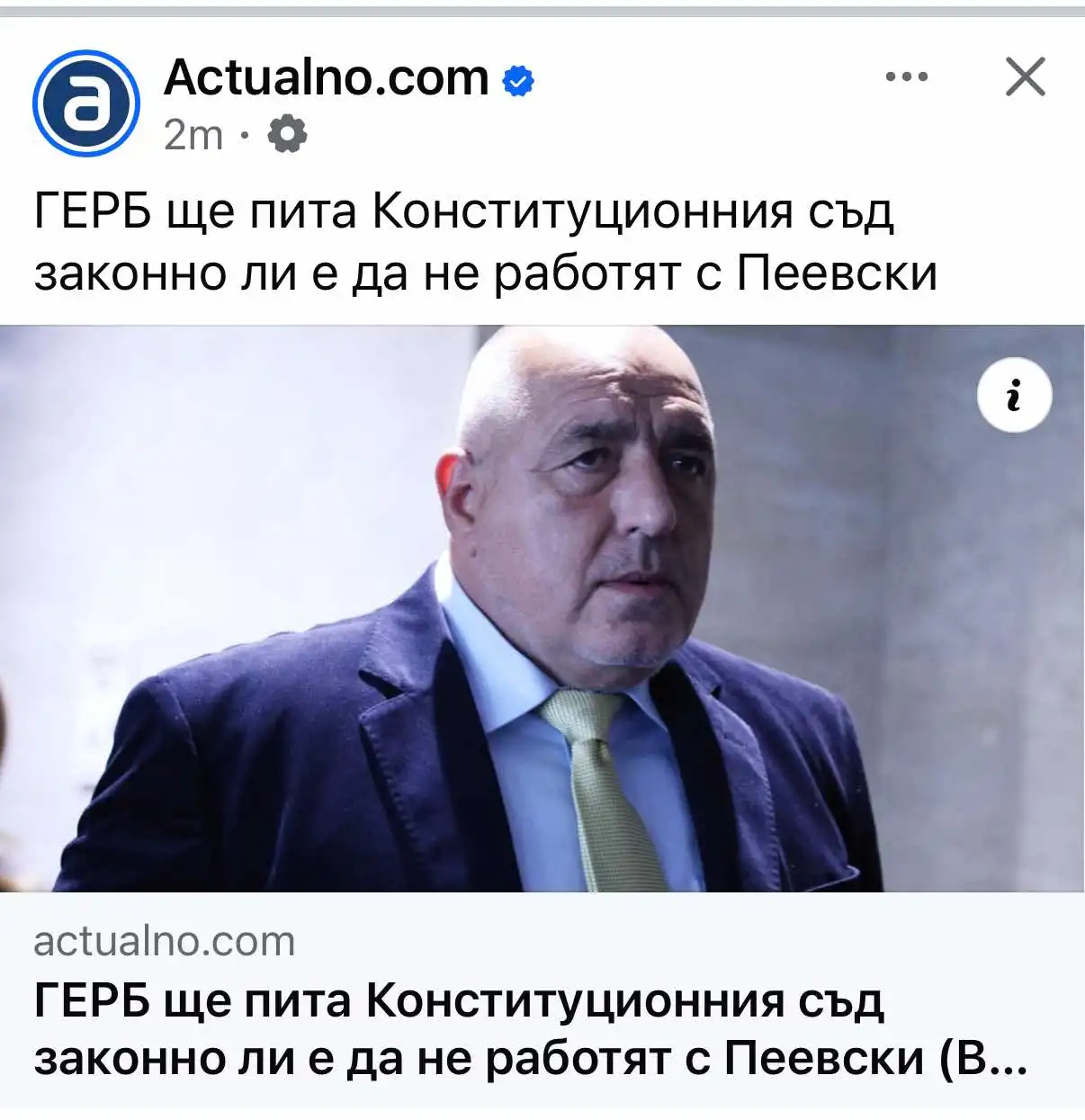Click the actualno.com domain label
The image size is (1085, 1120).
165,942
